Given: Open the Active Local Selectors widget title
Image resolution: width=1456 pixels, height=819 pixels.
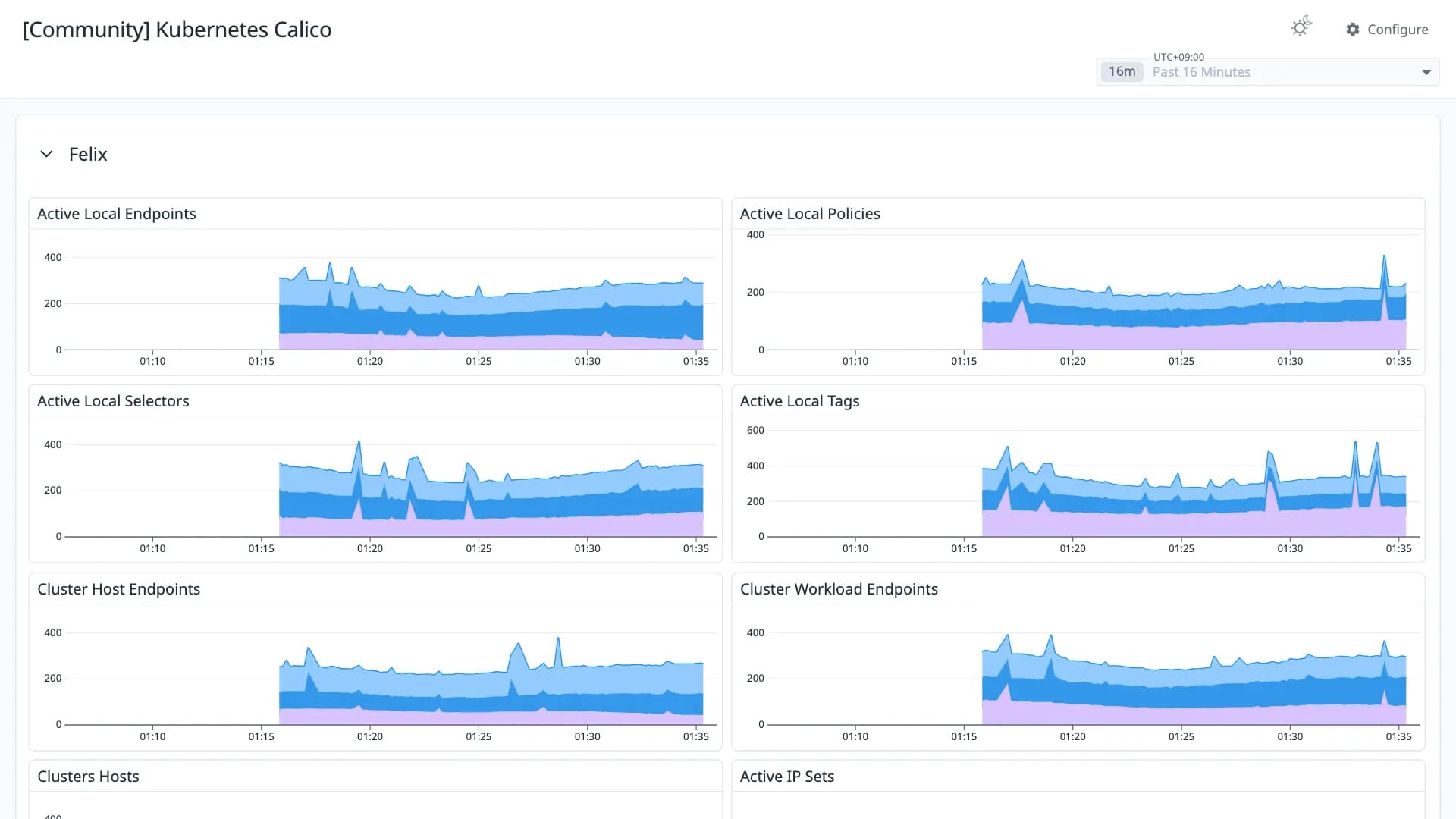Looking at the screenshot, I should click(x=113, y=401).
